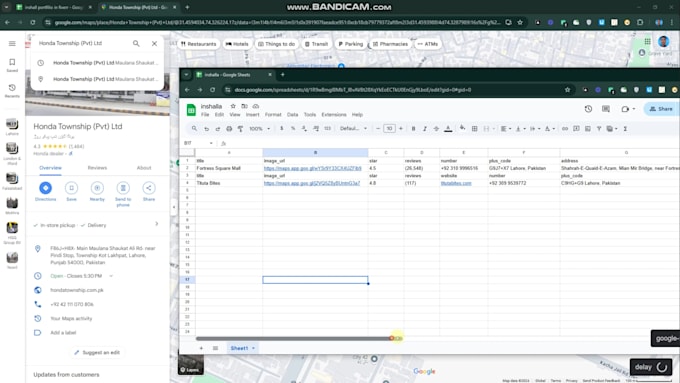Open Fortress Square Mall image_url link
The height and width of the screenshot is (383, 680).
312,168
